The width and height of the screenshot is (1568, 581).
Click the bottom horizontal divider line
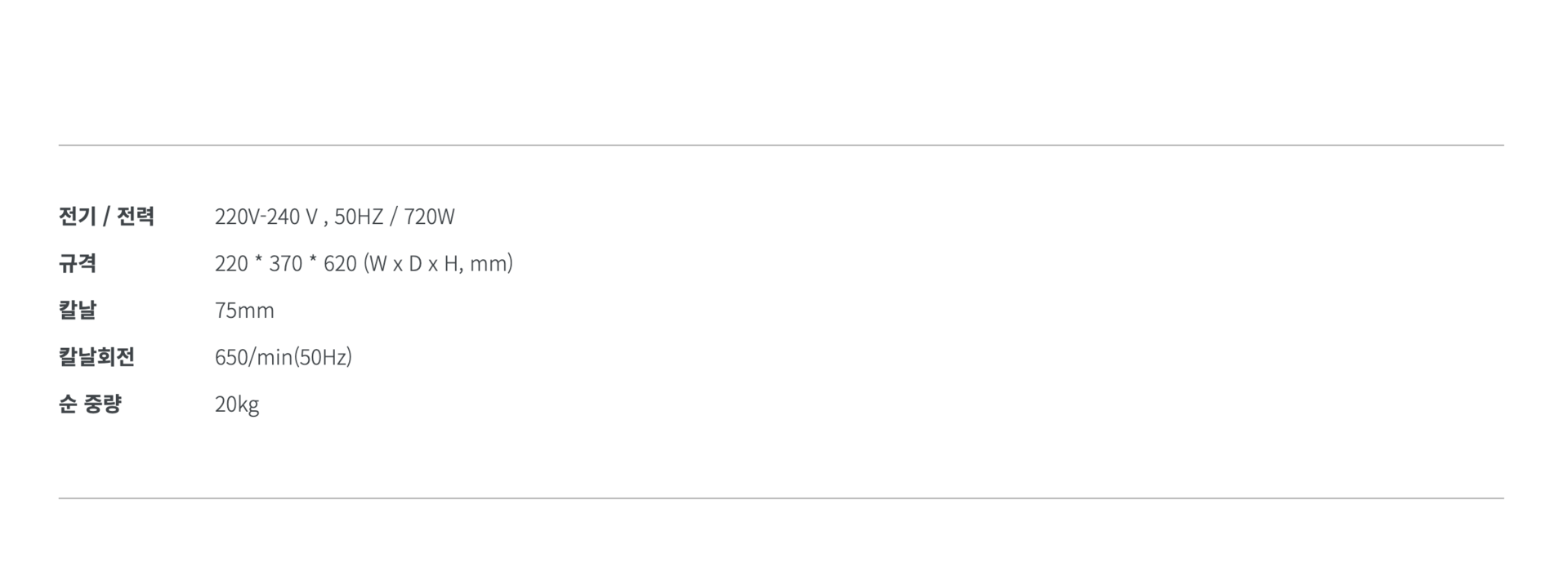click(780, 498)
